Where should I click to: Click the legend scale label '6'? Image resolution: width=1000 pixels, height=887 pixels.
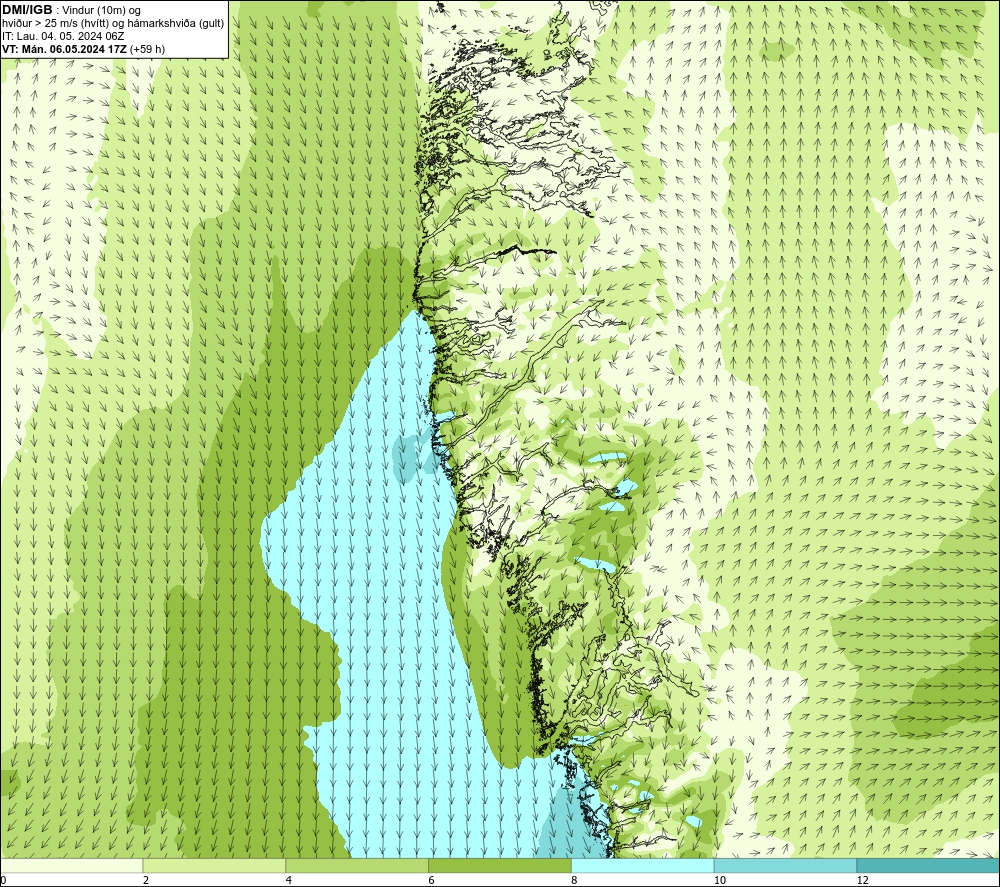432,880
